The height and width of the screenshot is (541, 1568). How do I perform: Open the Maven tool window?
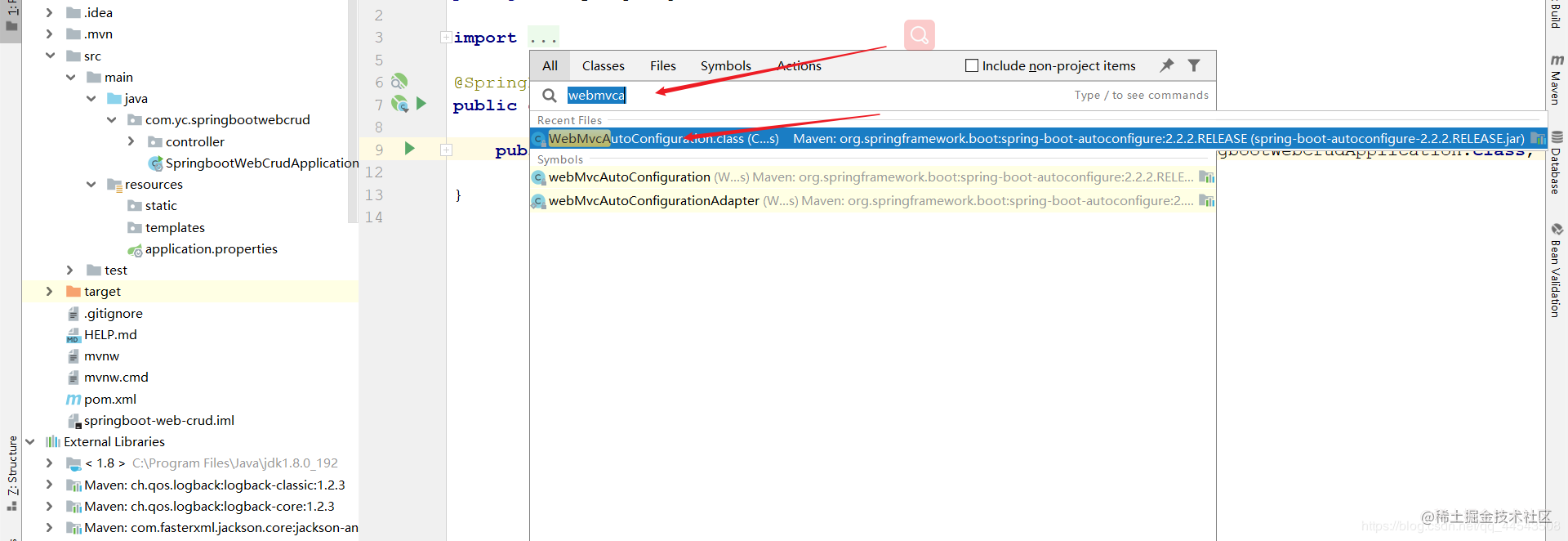pyautogui.click(x=1557, y=79)
